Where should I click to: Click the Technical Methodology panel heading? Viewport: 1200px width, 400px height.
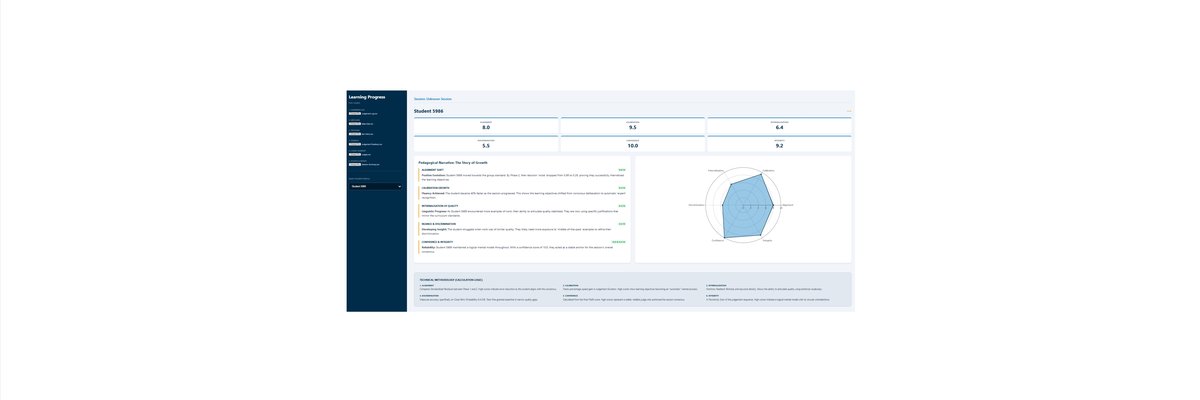451,279
